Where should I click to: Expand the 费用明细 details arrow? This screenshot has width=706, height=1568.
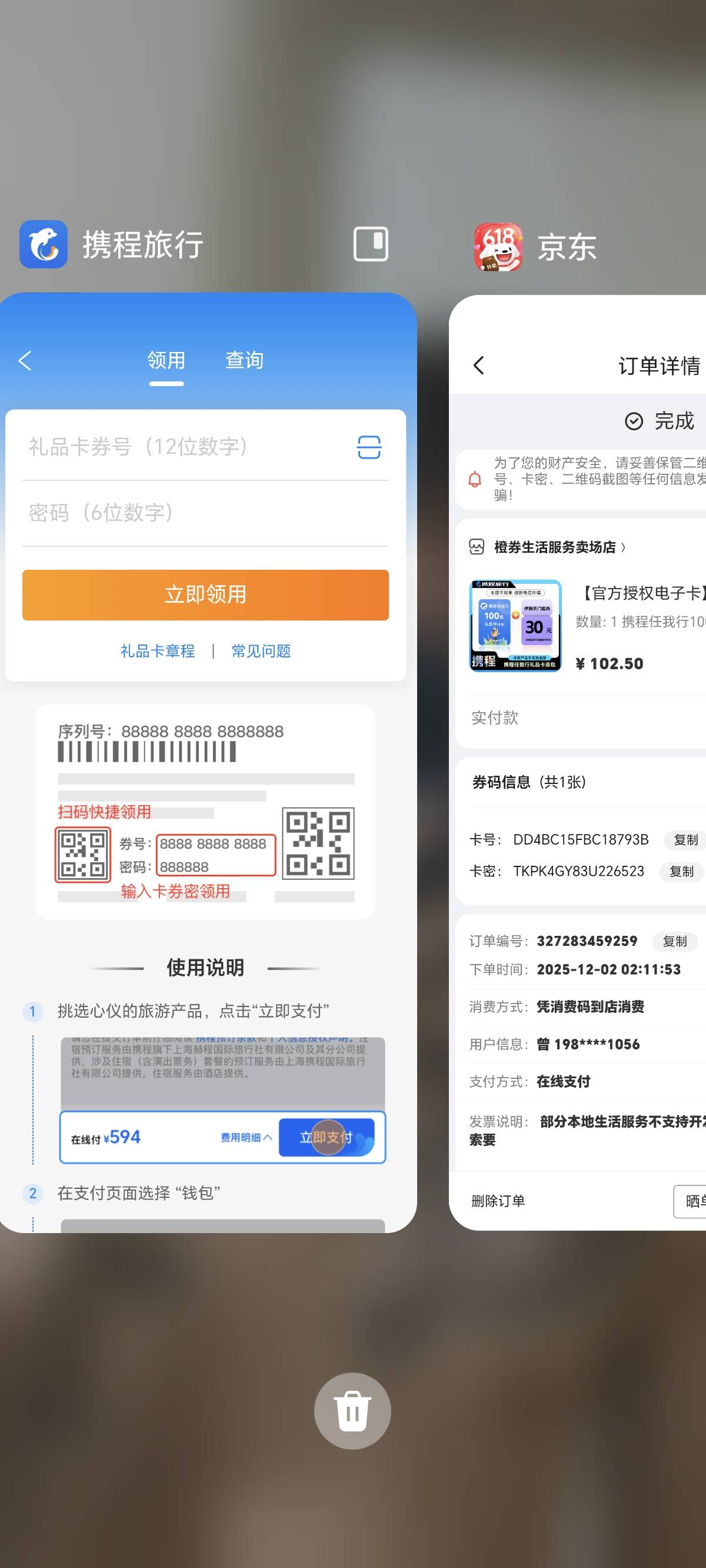tap(267, 1137)
